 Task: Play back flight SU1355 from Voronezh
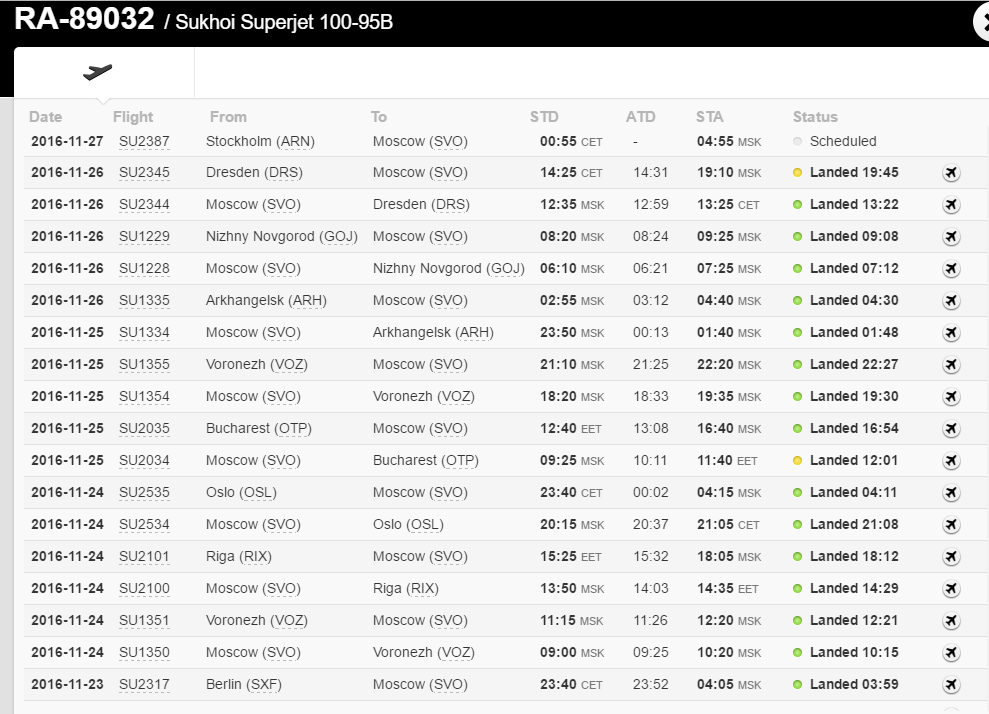point(951,365)
